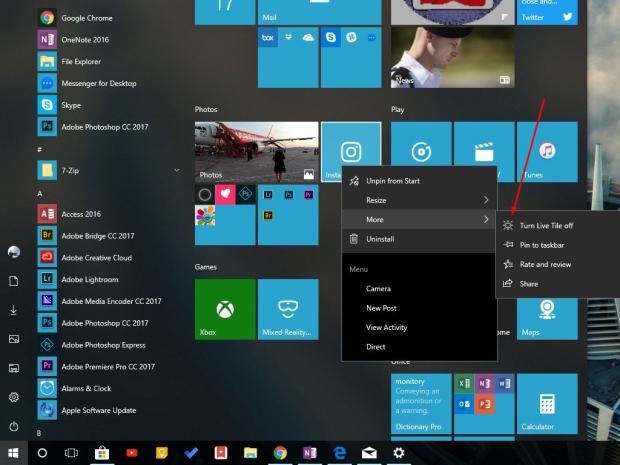Open the Instagram tile
The image size is (620, 465).
351,152
